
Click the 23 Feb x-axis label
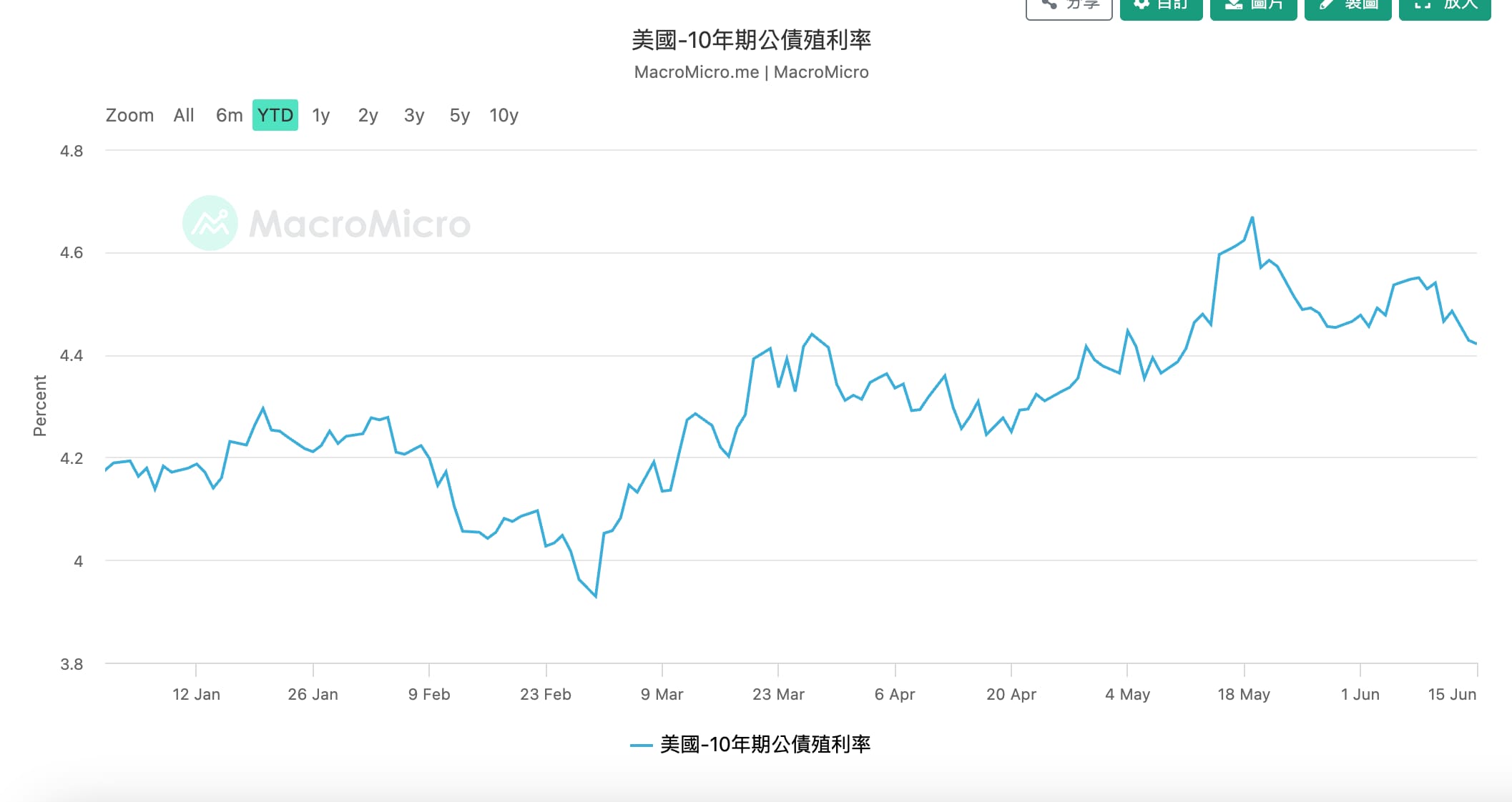tap(546, 694)
